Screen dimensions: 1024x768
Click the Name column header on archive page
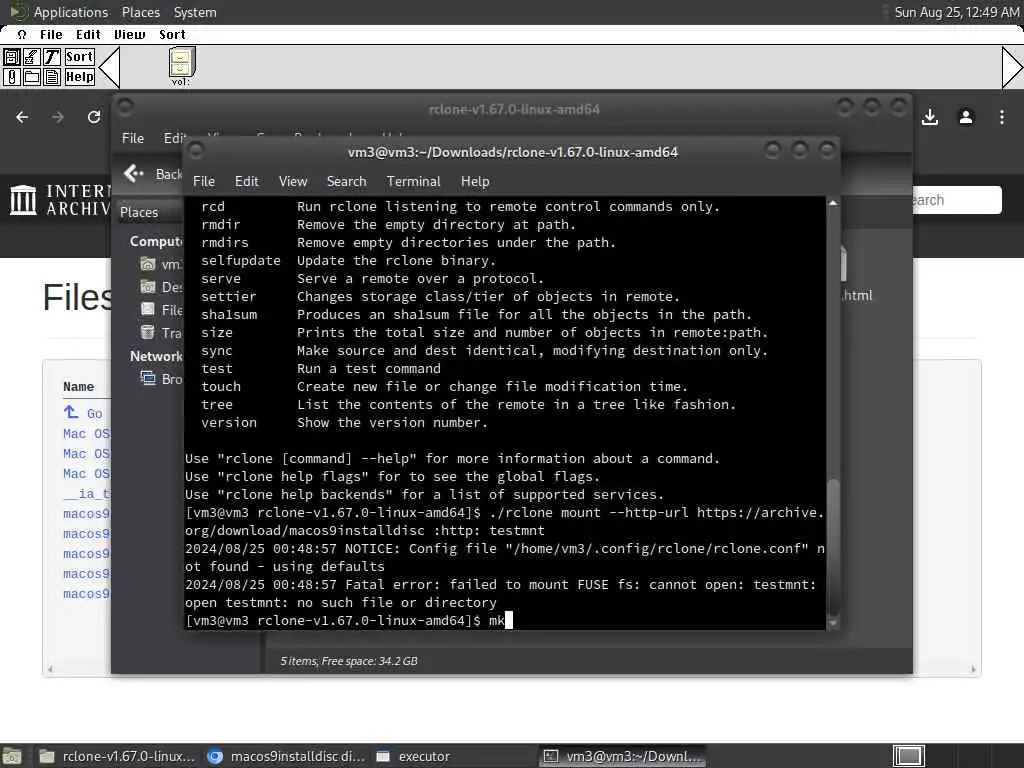(x=78, y=387)
